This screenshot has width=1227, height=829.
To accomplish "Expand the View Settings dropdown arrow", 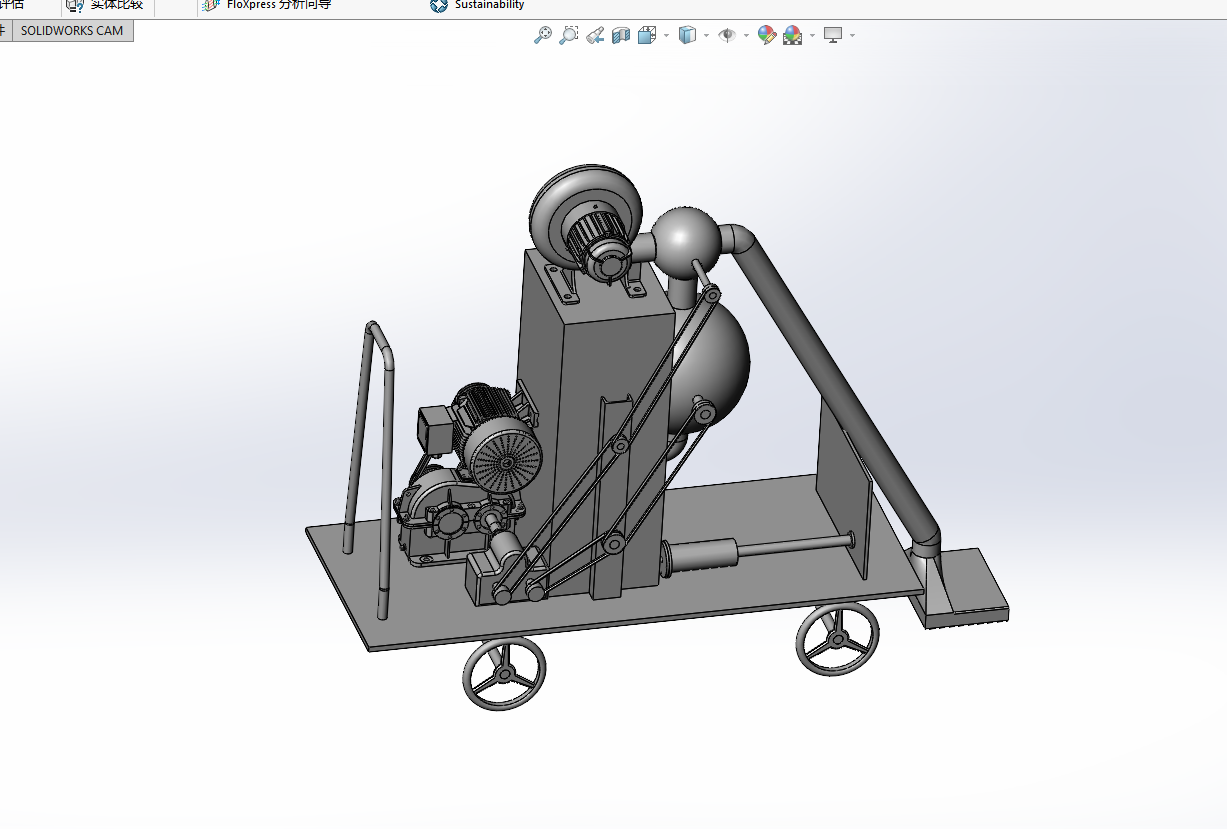I will tap(852, 35).
